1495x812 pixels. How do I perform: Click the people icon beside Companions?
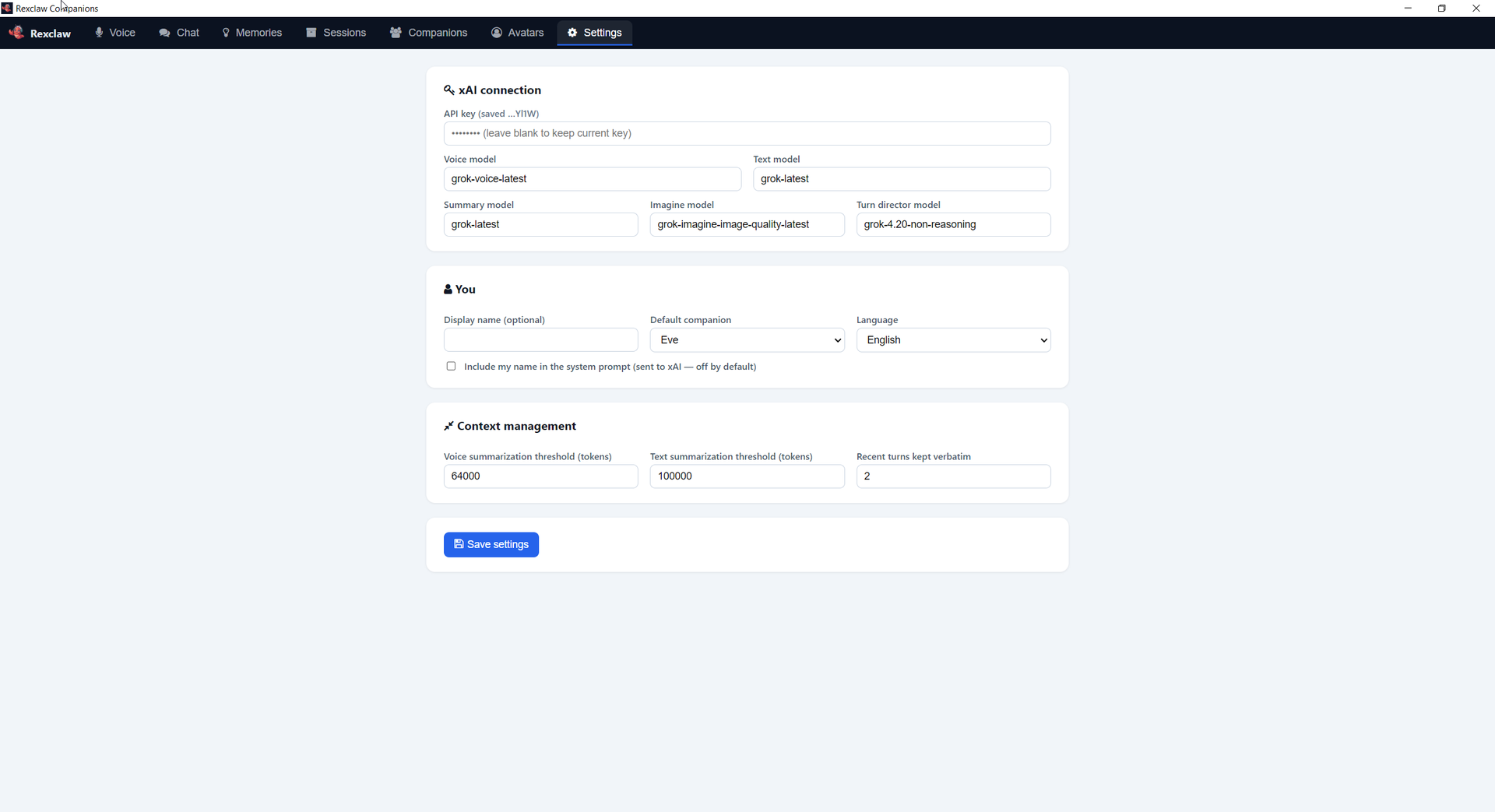[x=396, y=33]
